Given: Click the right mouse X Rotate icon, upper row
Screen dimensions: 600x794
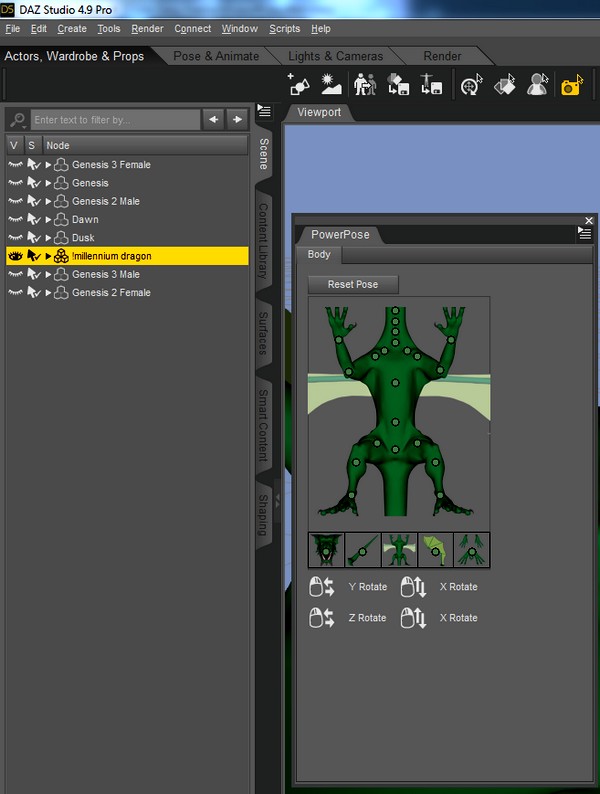Looking at the screenshot, I should [x=414, y=587].
